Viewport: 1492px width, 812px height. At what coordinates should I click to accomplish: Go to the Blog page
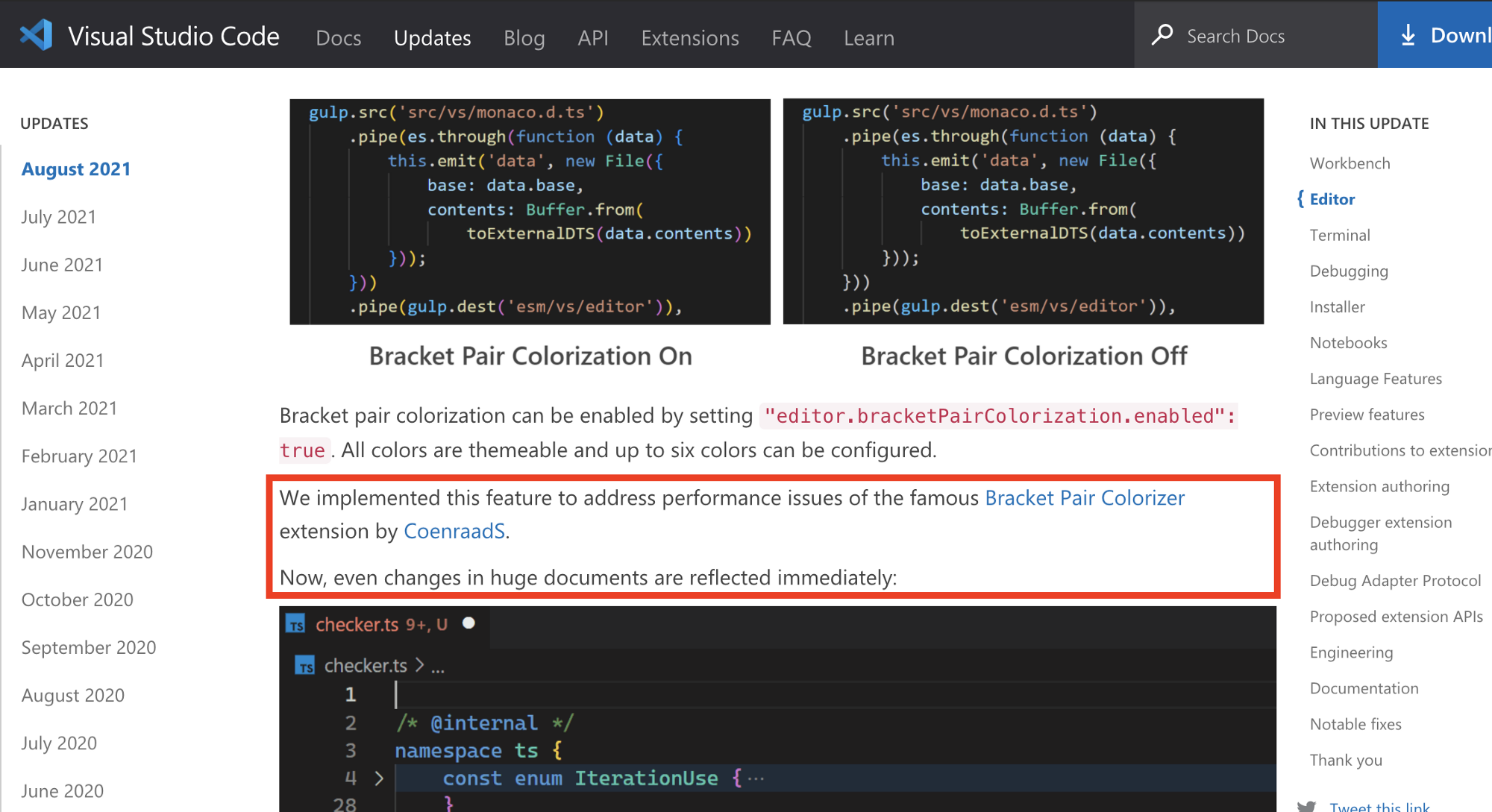click(x=524, y=37)
